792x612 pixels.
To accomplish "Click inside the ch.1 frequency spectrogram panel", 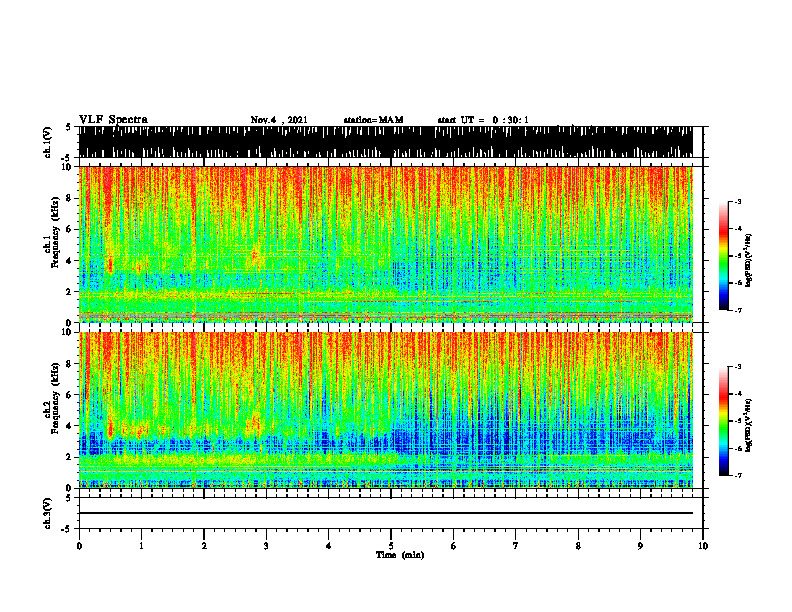I will coord(385,244).
